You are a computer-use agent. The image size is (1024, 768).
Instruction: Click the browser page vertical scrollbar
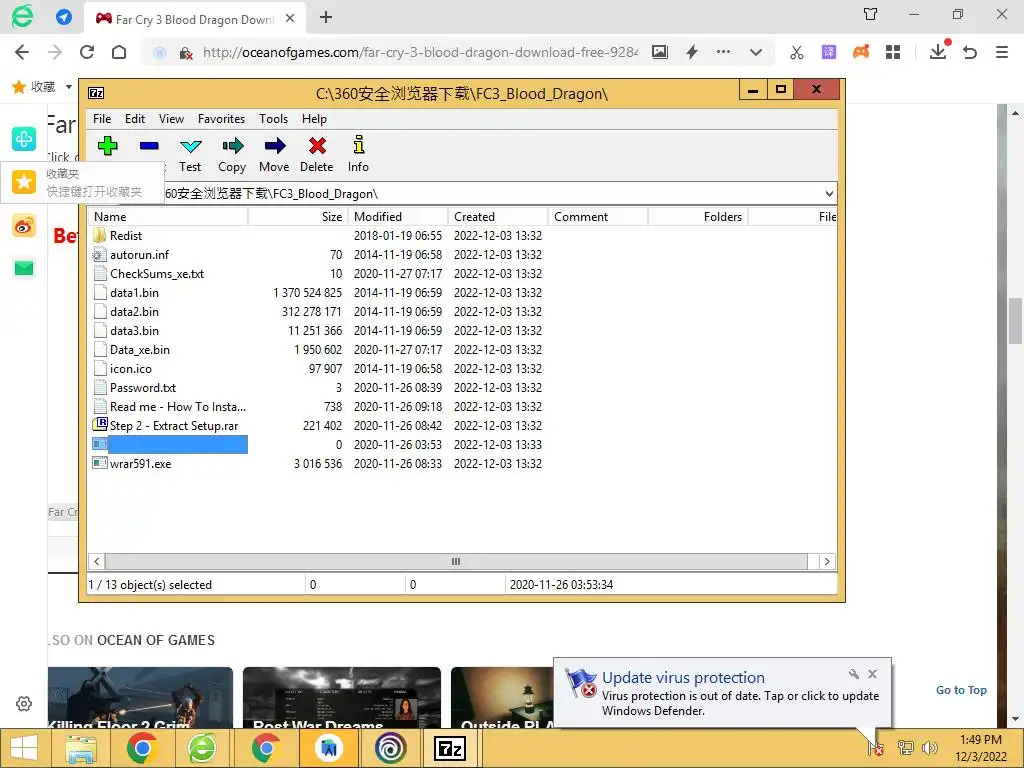[1015, 321]
